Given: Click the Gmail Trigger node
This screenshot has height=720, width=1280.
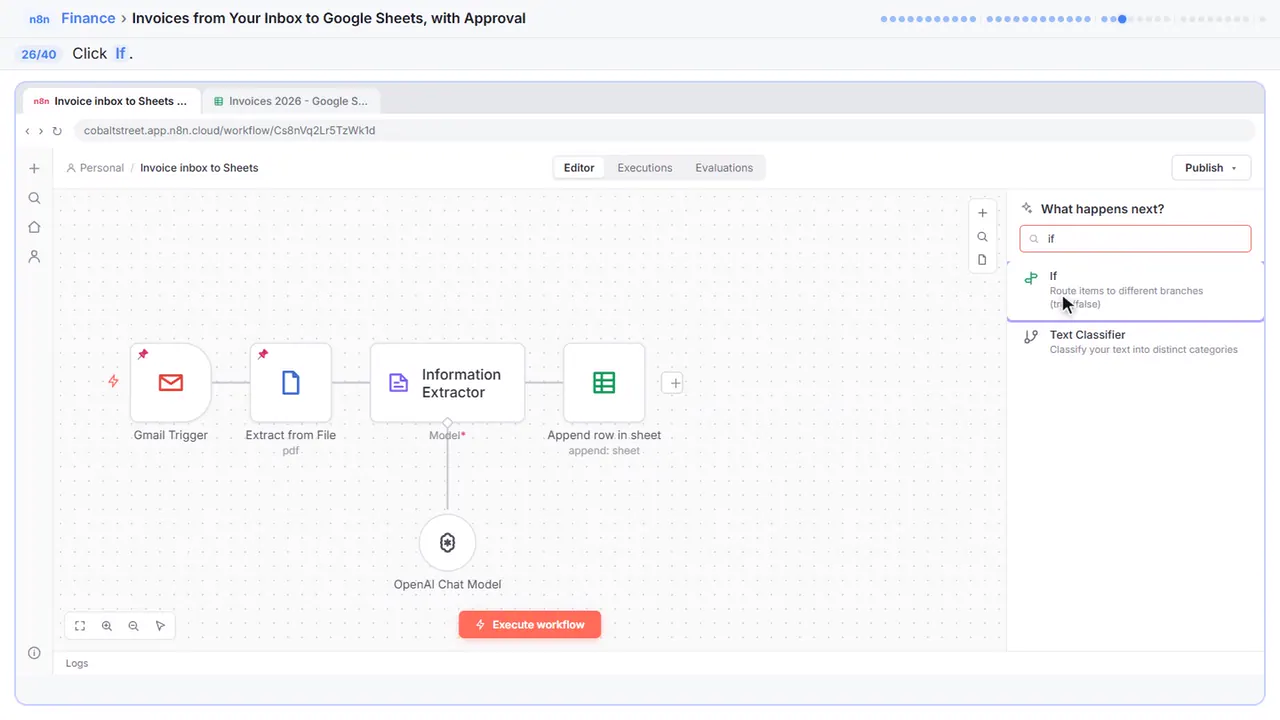Looking at the screenshot, I should tap(171, 383).
